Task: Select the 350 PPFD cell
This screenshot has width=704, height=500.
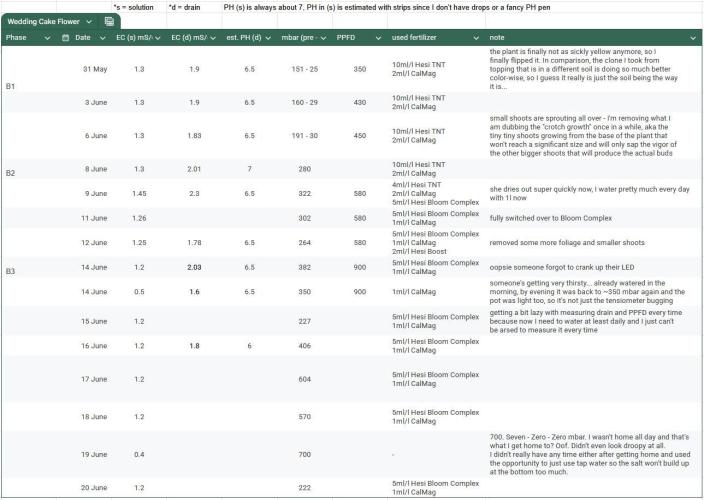Action: coord(360,69)
